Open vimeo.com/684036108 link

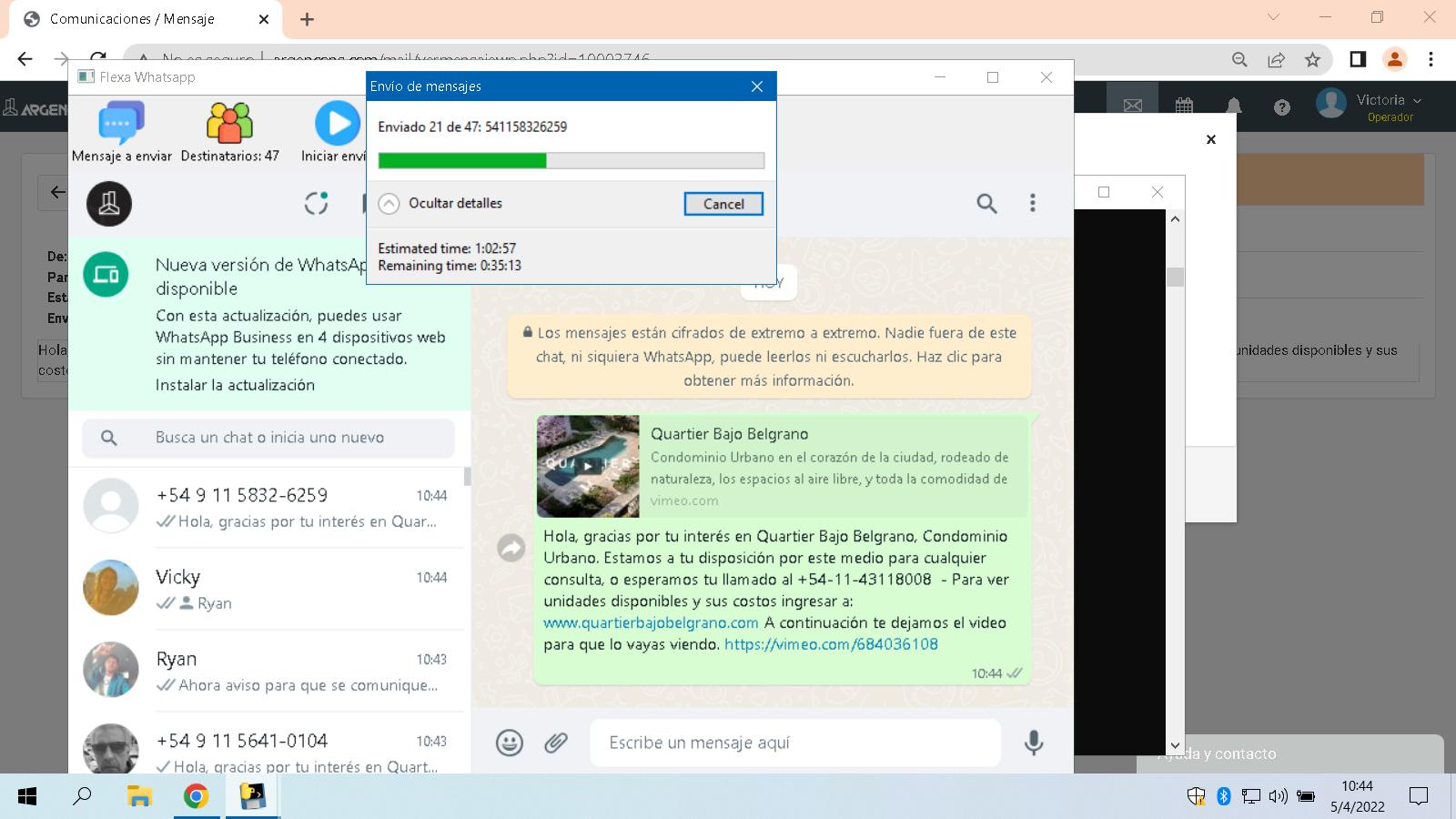831,644
